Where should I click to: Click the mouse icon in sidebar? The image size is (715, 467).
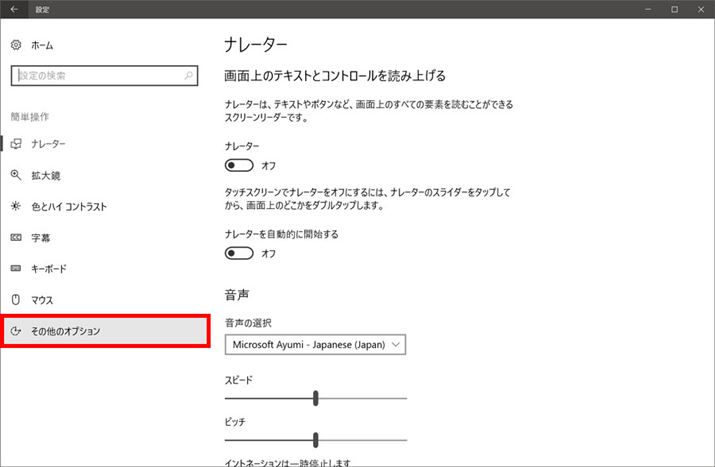tap(16, 300)
